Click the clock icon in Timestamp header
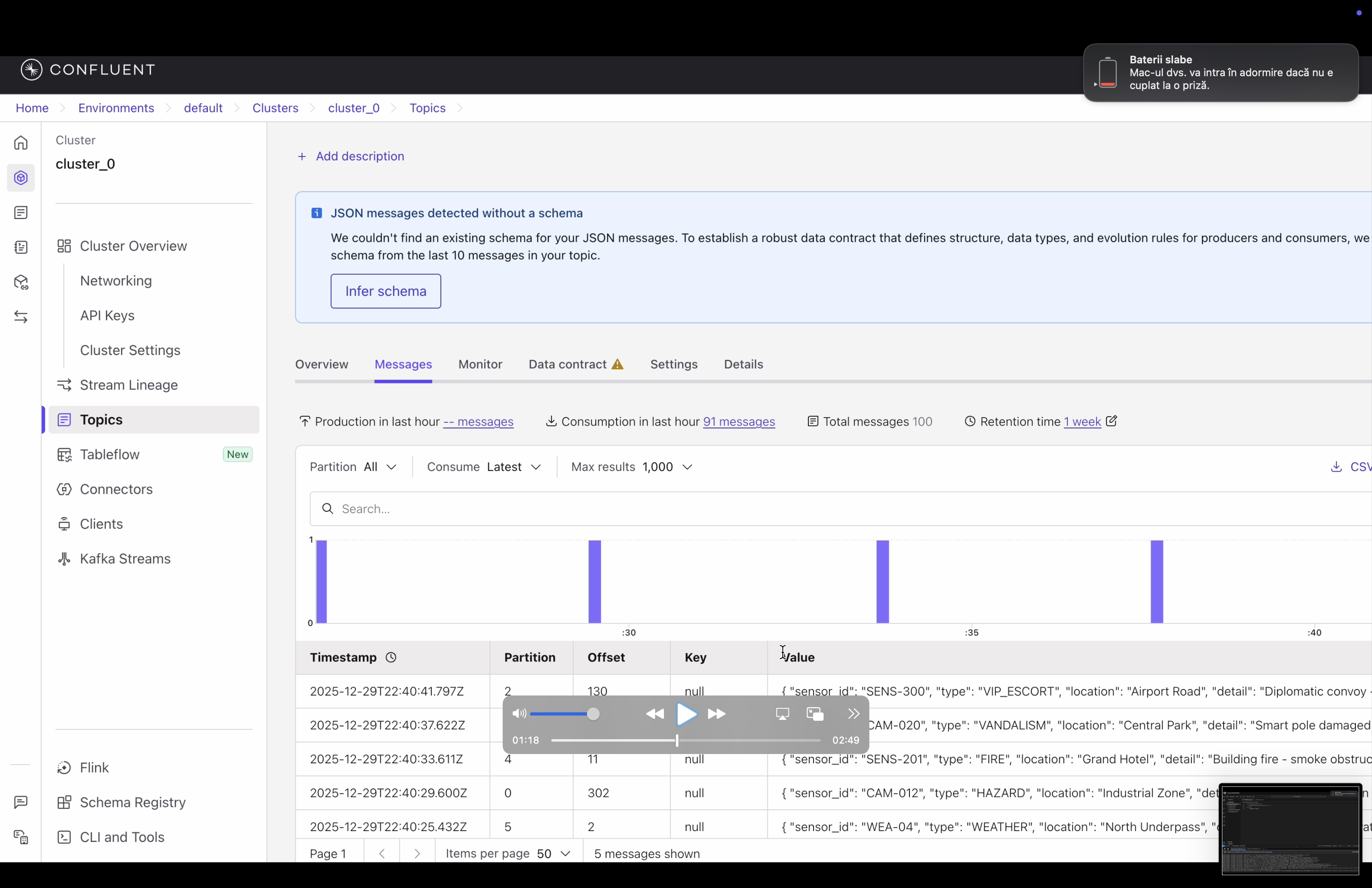This screenshot has width=1372, height=888. [x=391, y=657]
